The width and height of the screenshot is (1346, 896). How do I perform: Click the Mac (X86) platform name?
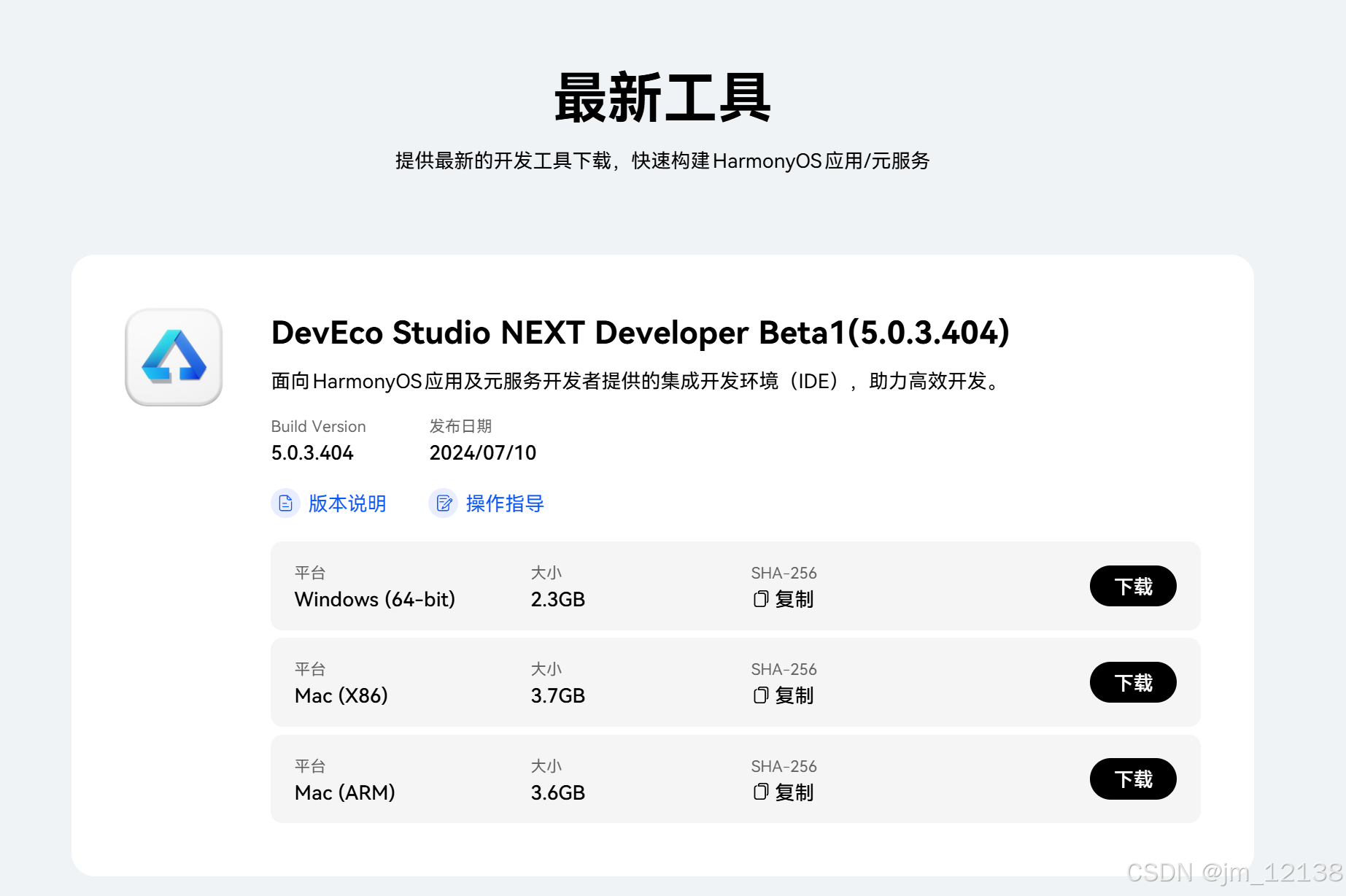(341, 695)
